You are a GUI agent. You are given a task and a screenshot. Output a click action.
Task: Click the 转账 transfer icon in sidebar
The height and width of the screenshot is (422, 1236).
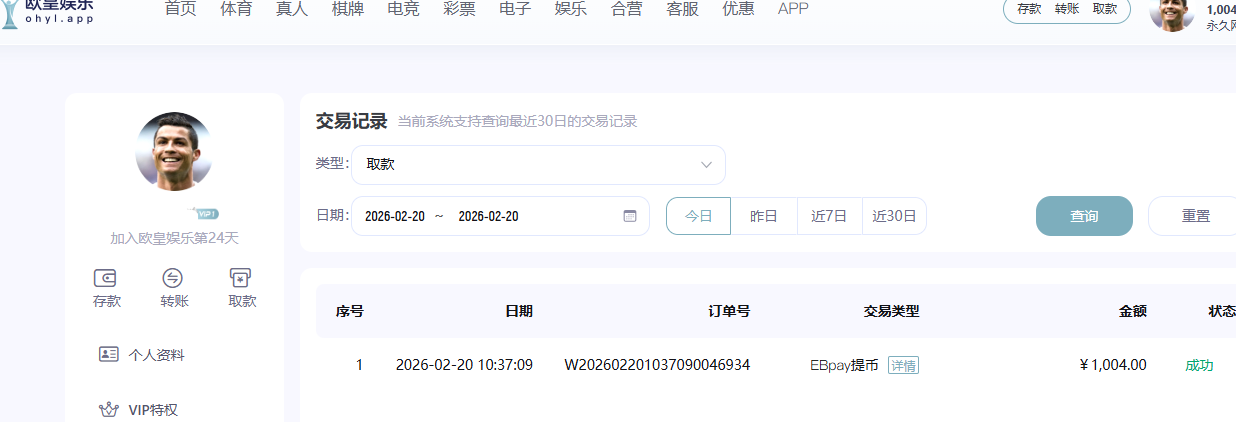173,278
